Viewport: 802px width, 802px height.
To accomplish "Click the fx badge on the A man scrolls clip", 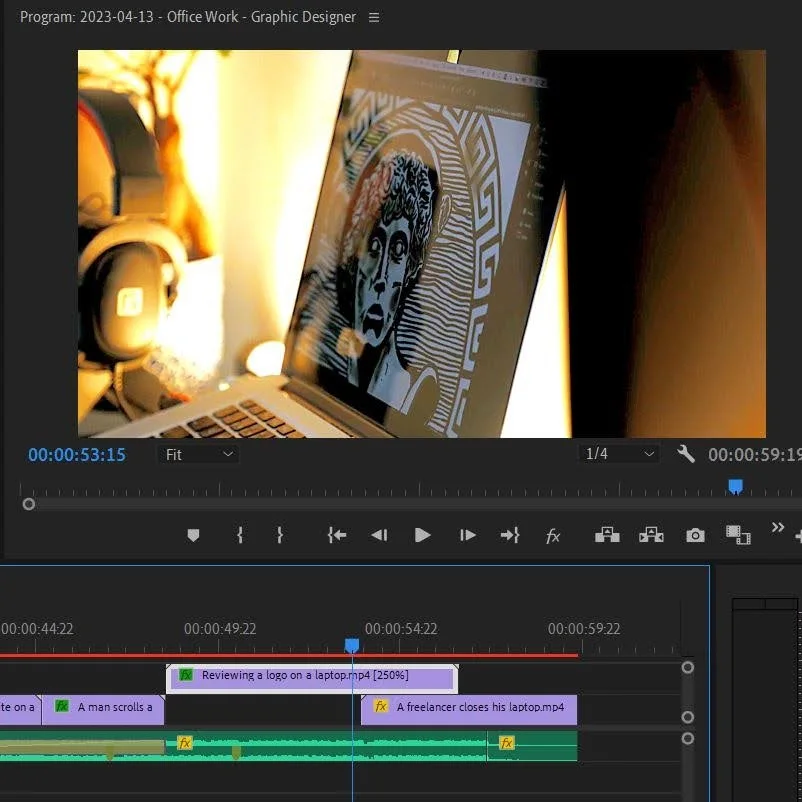I will point(62,706).
